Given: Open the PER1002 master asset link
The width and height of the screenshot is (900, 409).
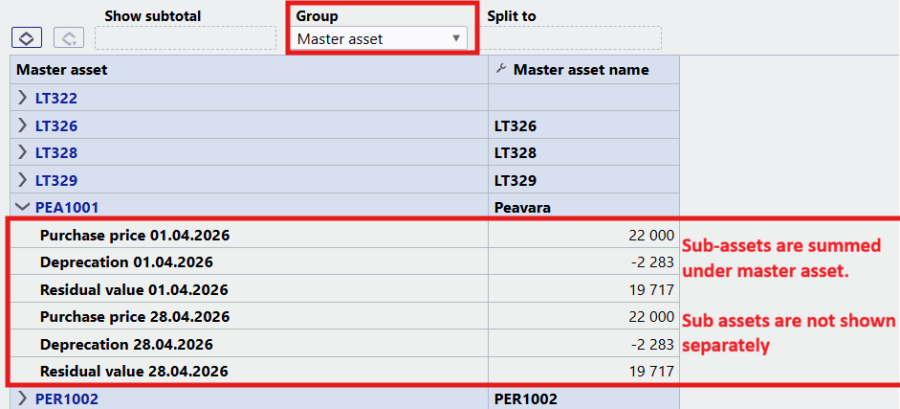Looking at the screenshot, I should (67, 399).
